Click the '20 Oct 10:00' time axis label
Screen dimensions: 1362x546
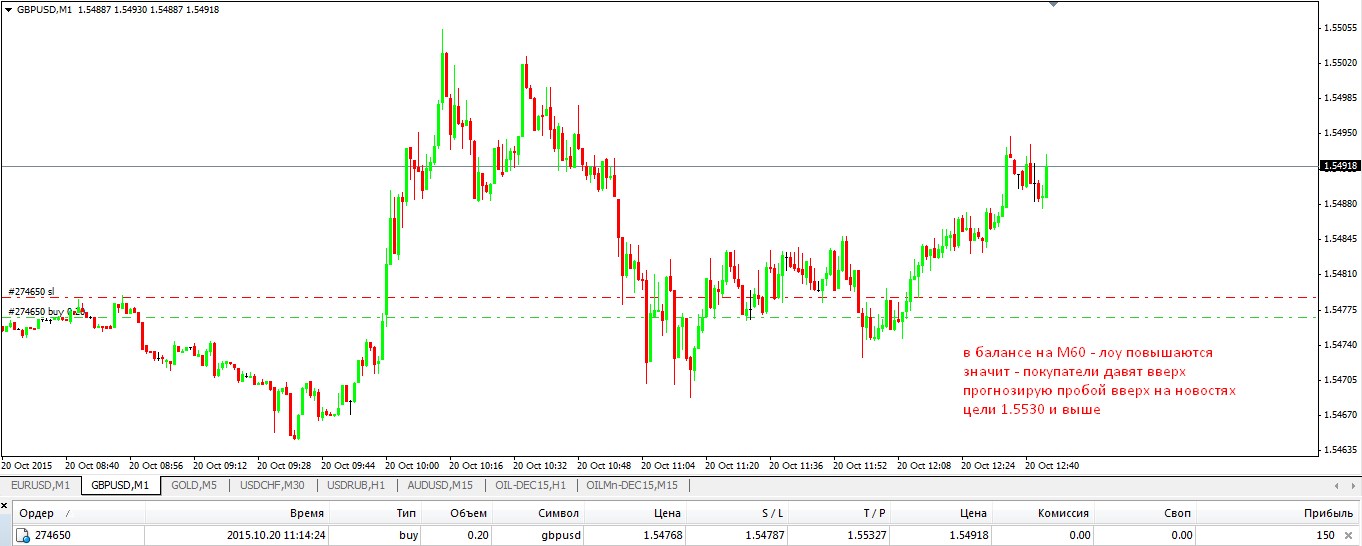coord(412,466)
